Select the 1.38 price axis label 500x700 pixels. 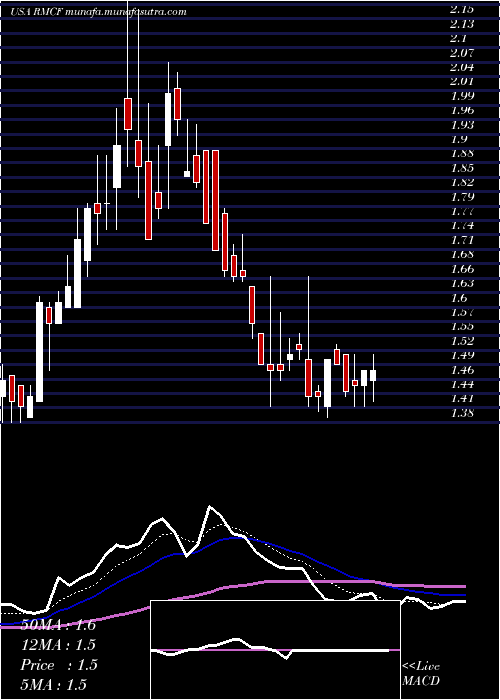pyautogui.click(x=462, y=412)
